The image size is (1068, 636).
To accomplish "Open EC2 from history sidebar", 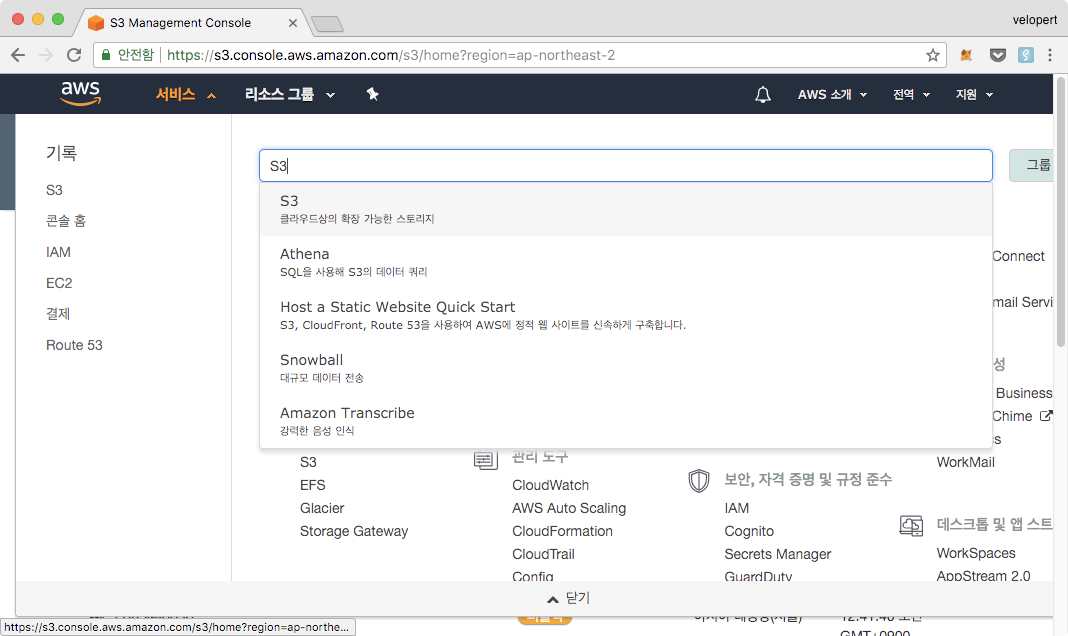I will (x=59, y=283).
